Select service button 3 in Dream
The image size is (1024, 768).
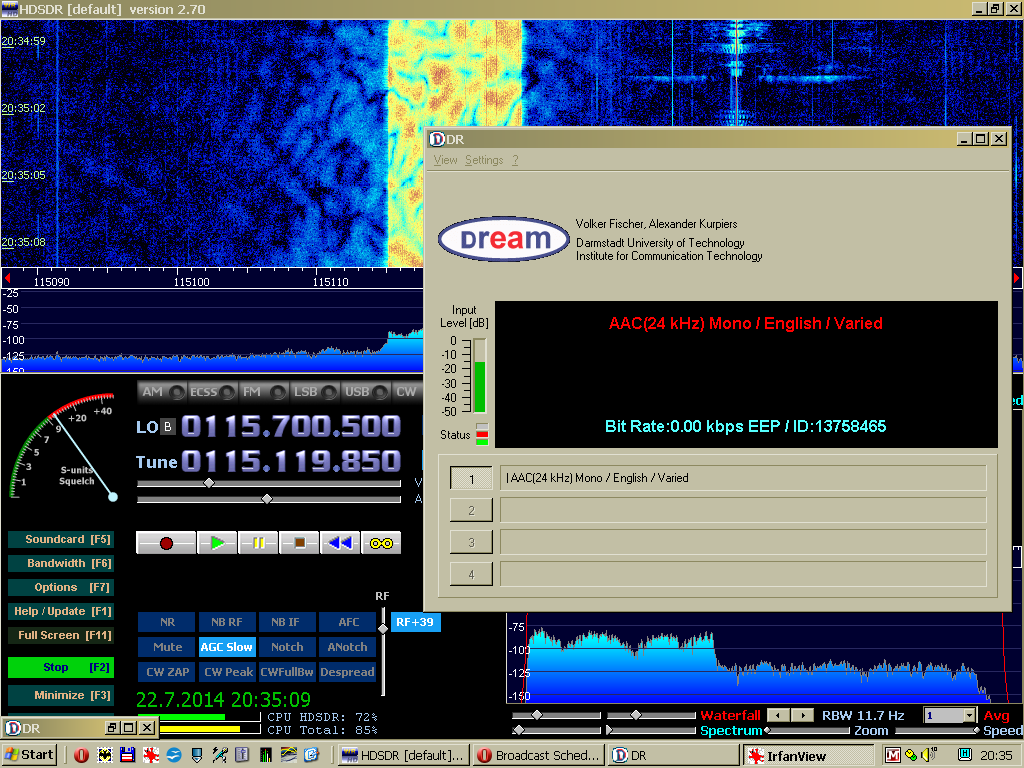tap(471, 543)
